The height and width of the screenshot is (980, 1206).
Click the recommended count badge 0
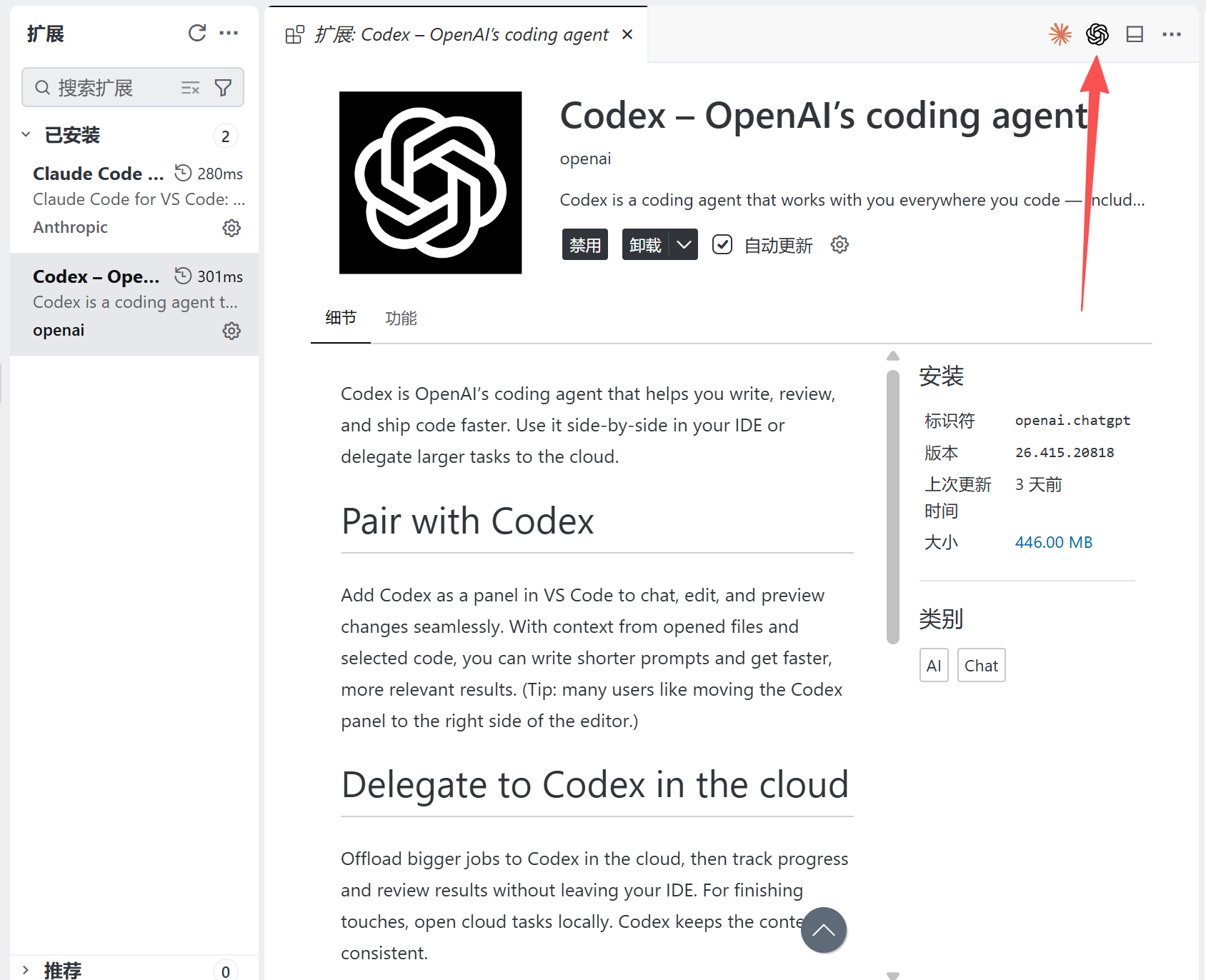point(226,971)
